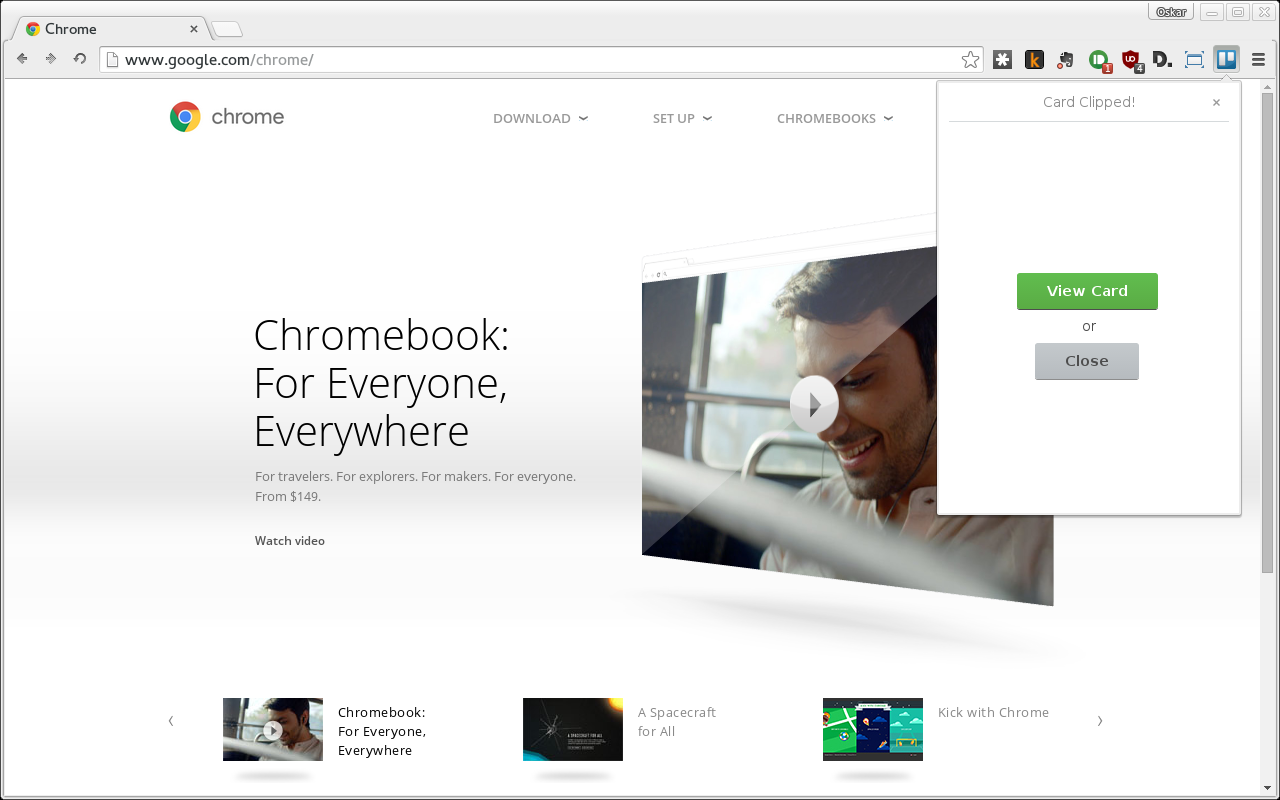Click the View Card button
Image resolution: width=1280 pixels, height=800 pixels.
tap(1087, 291)
